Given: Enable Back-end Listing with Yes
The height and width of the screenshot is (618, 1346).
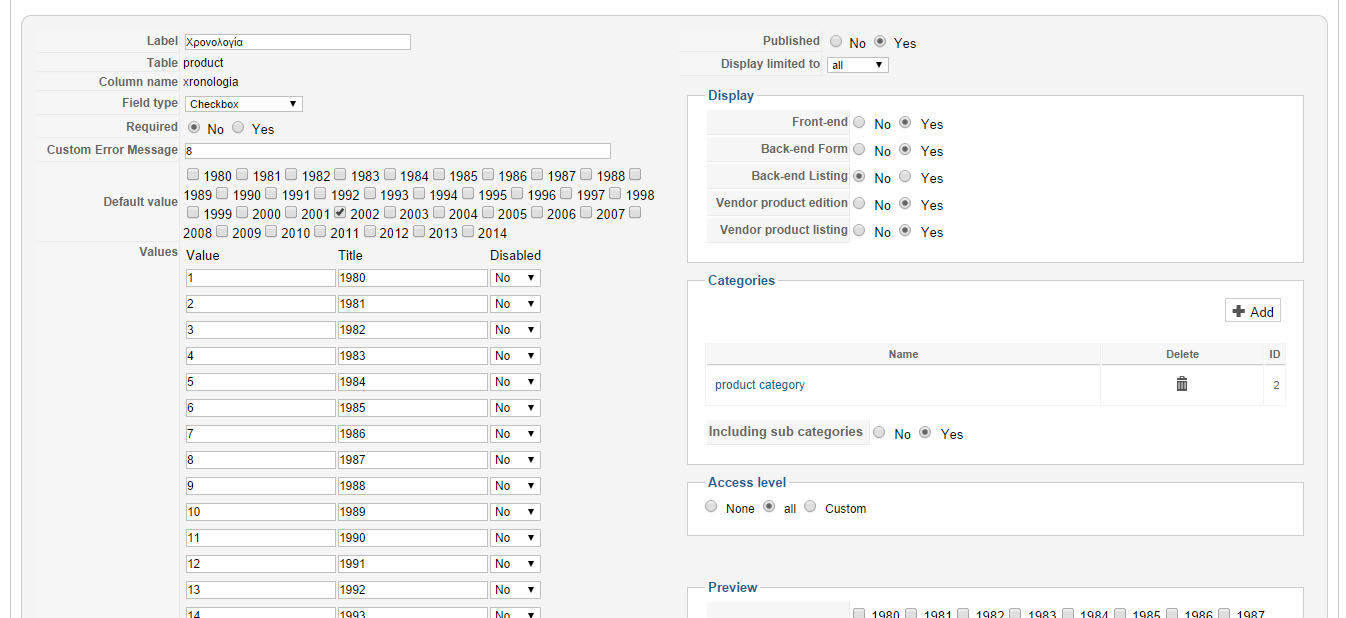Looking at the screenshot, I should tap(905, 177).
